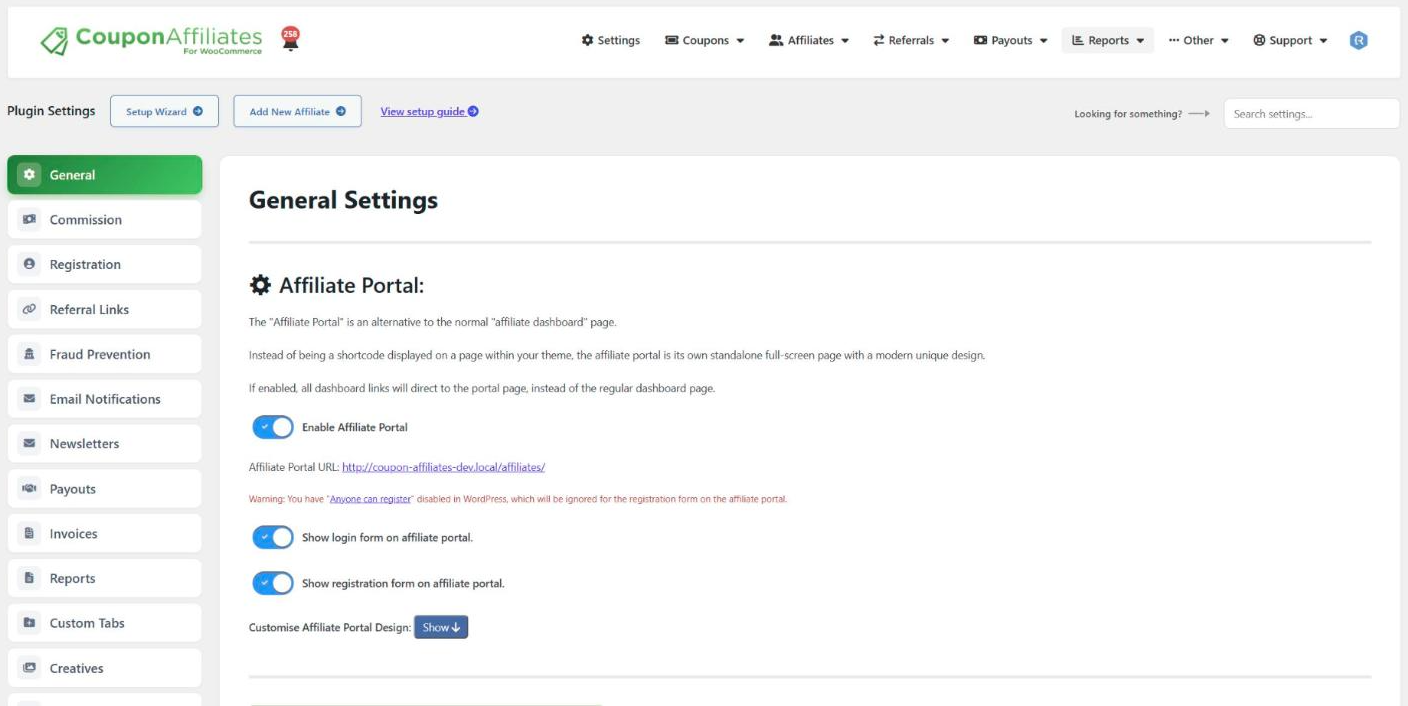Open Settings in the top navigation

click(x=610, y=40)
